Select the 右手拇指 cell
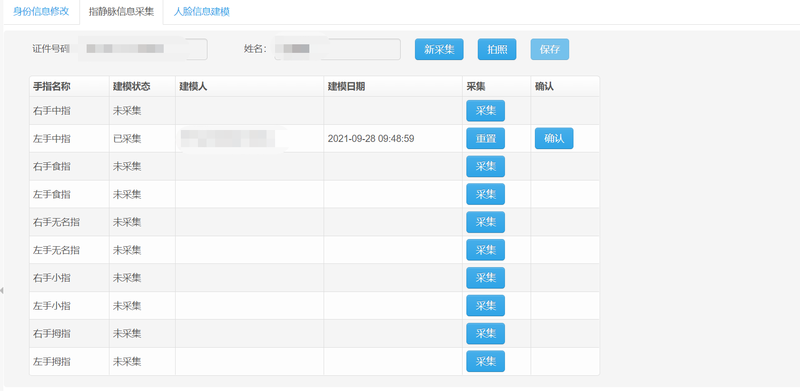The width and height of the screenshot is (800, 391). 69,334
